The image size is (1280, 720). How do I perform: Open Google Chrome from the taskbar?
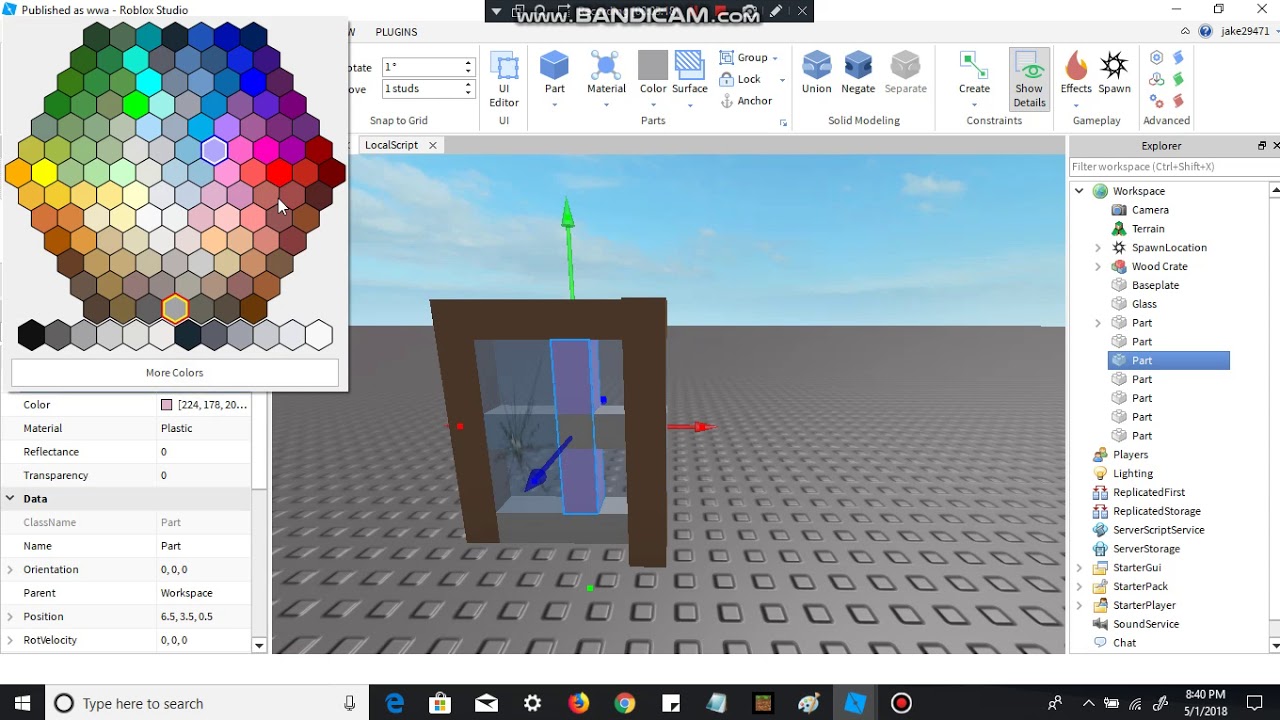624,703
